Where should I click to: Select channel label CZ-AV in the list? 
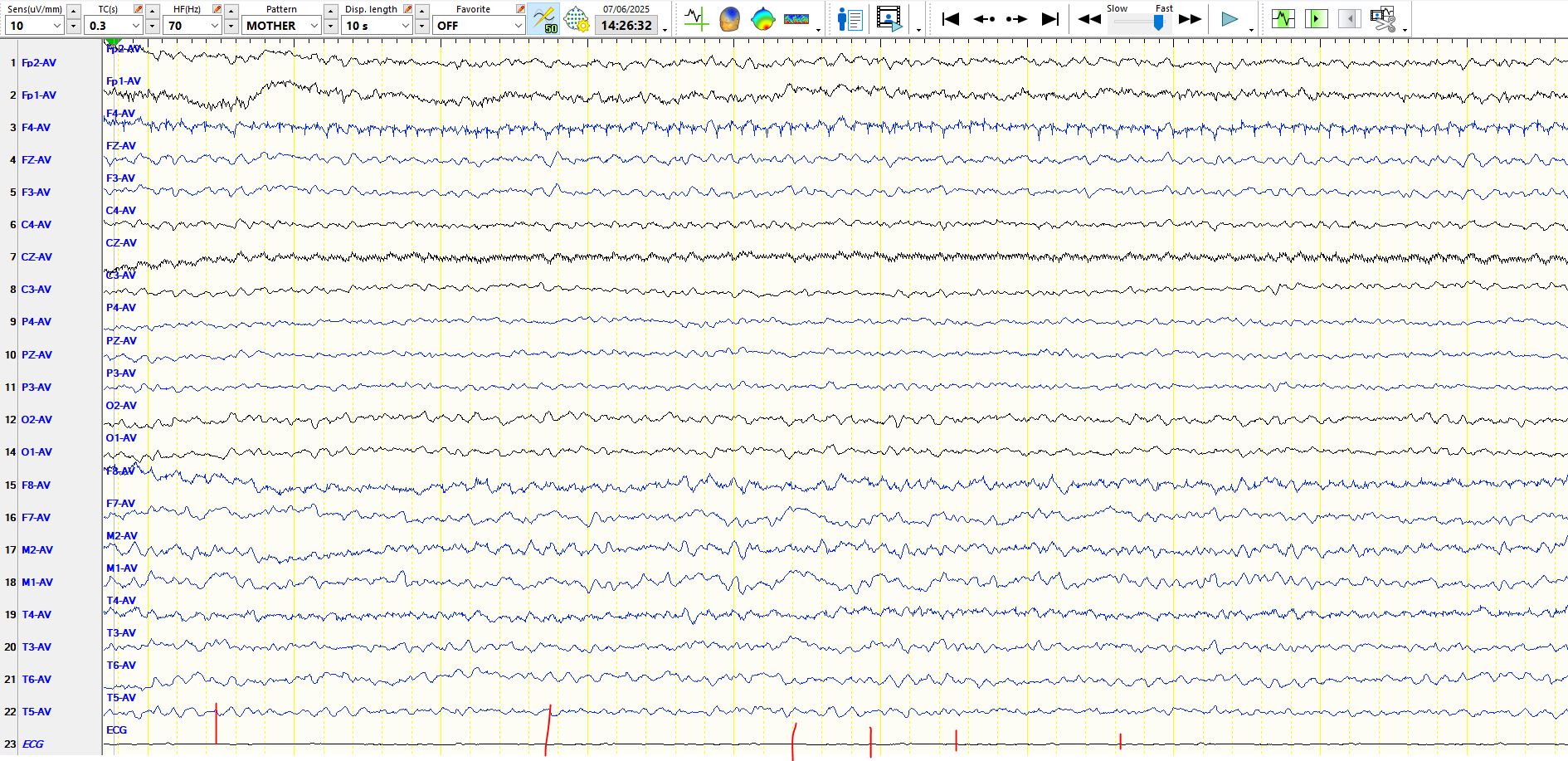tap(37, 257)
